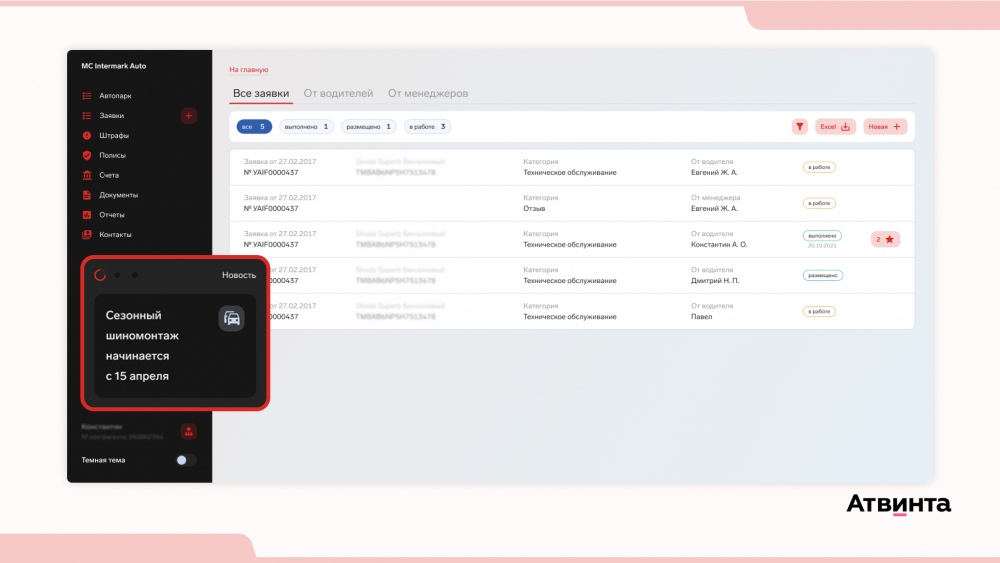Select the все 5 filter chip
This screenshot has width=1000, height=563.
pos(254,126)
